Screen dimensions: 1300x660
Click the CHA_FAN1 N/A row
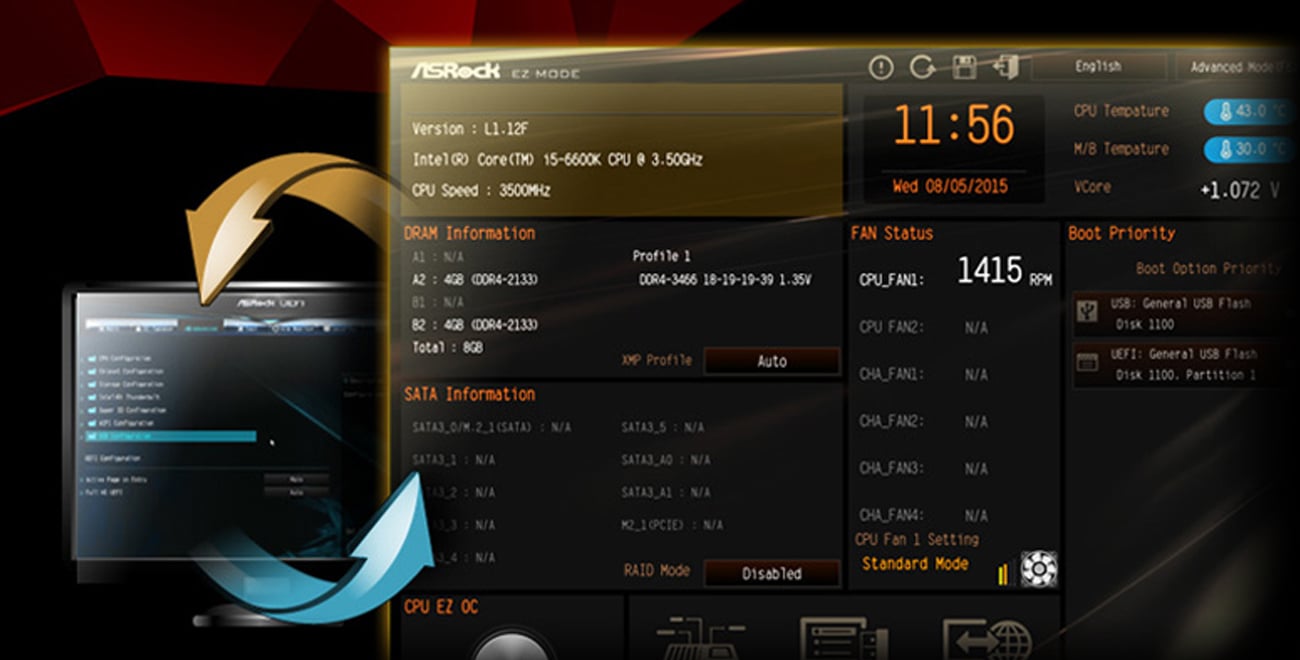coord(923,374)
